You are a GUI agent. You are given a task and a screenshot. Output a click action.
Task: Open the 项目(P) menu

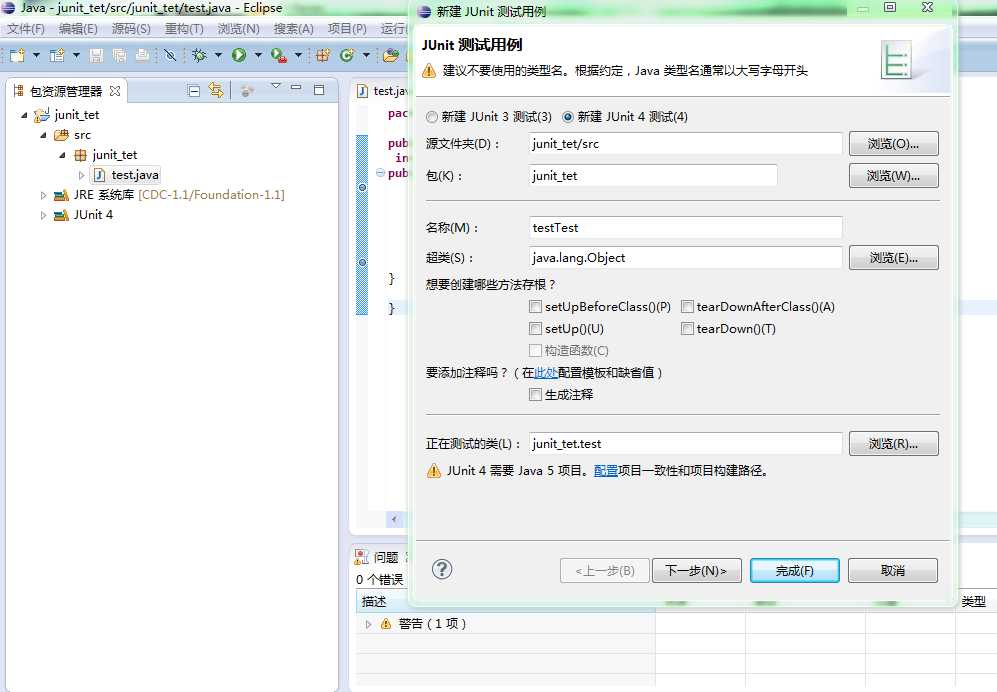pos(347,29)
